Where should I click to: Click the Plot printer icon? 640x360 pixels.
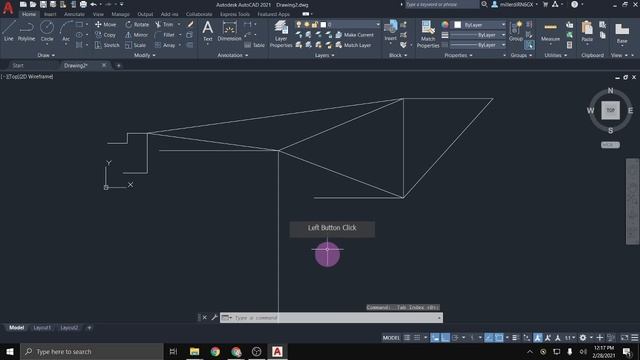83,4
